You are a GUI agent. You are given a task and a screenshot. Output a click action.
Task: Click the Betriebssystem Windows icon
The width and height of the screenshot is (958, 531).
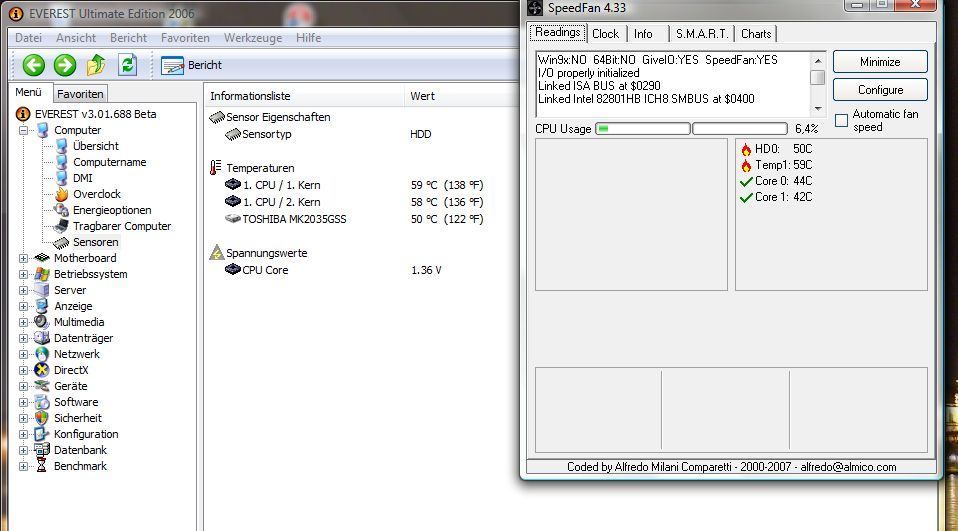(x=42, y=274)
